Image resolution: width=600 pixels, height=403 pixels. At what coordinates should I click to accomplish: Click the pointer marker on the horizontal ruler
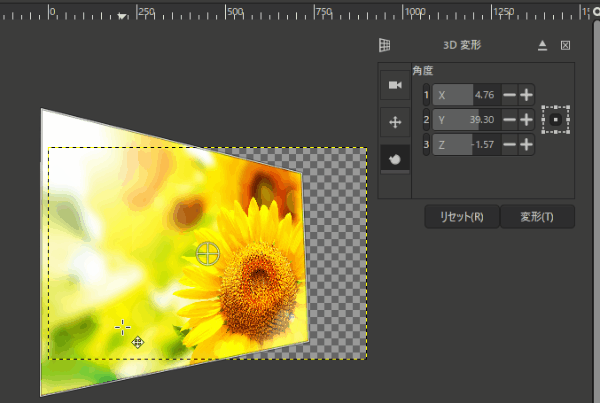pyautogui.click(x=122, y=16)
